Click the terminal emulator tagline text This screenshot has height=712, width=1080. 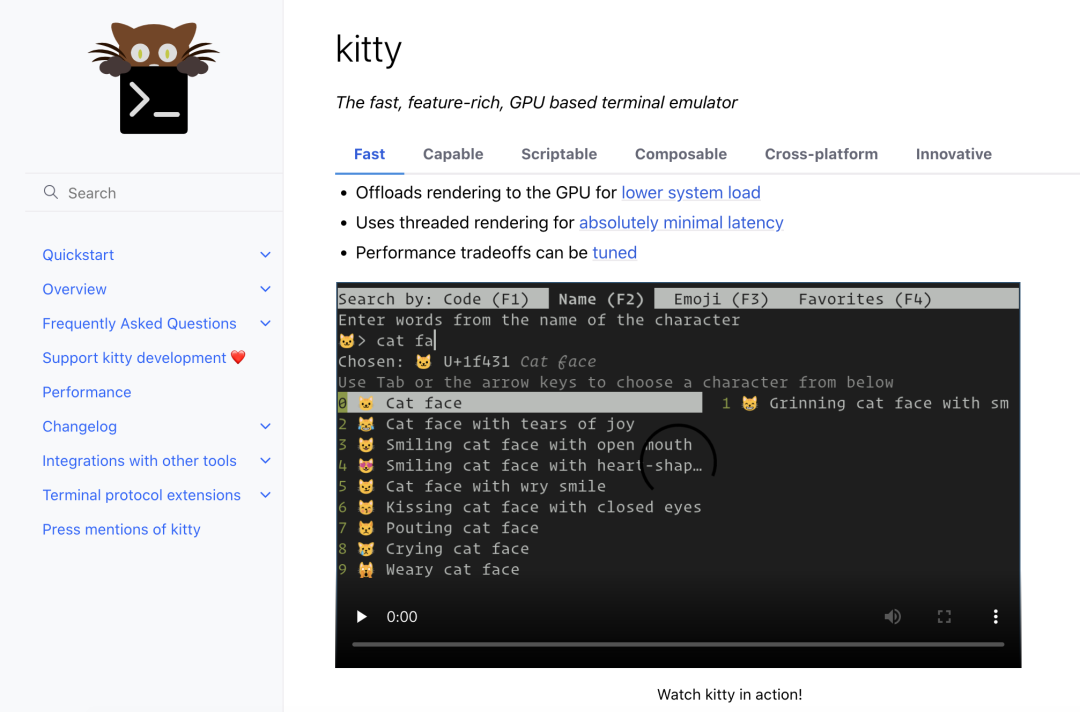[536, 103]
